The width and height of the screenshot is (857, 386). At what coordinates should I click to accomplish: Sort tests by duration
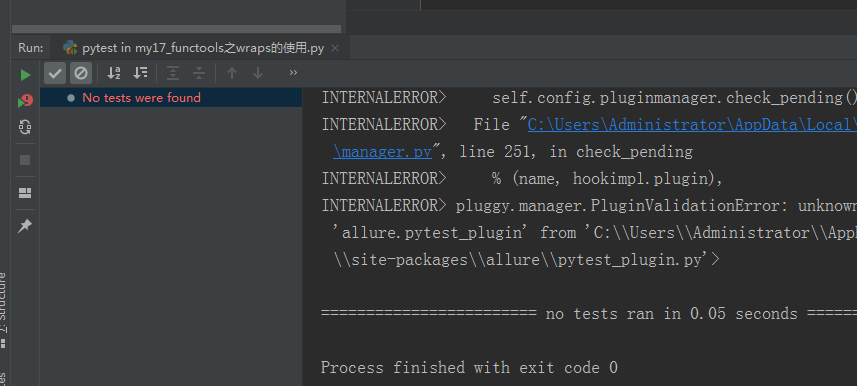[140, 73]
